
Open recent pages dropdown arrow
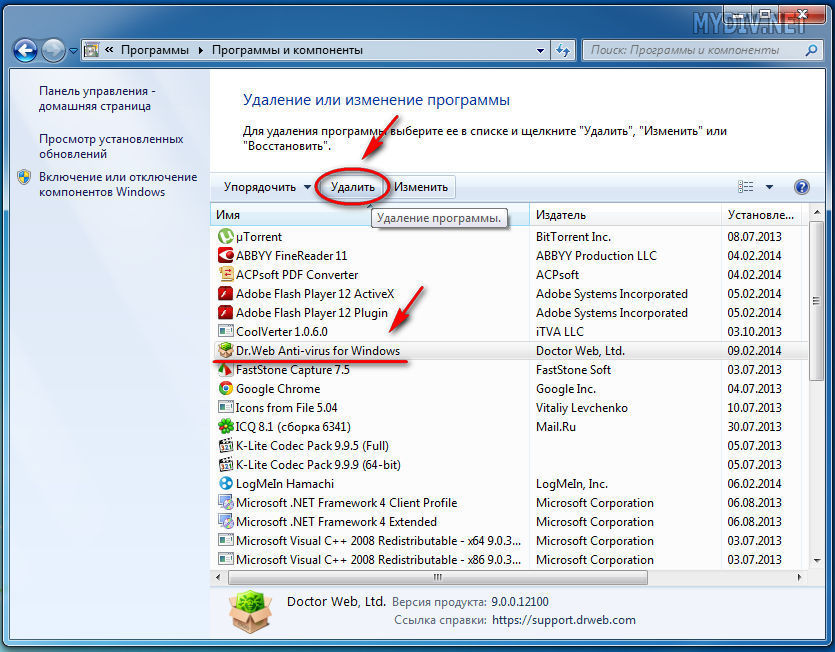pos(73,51)
